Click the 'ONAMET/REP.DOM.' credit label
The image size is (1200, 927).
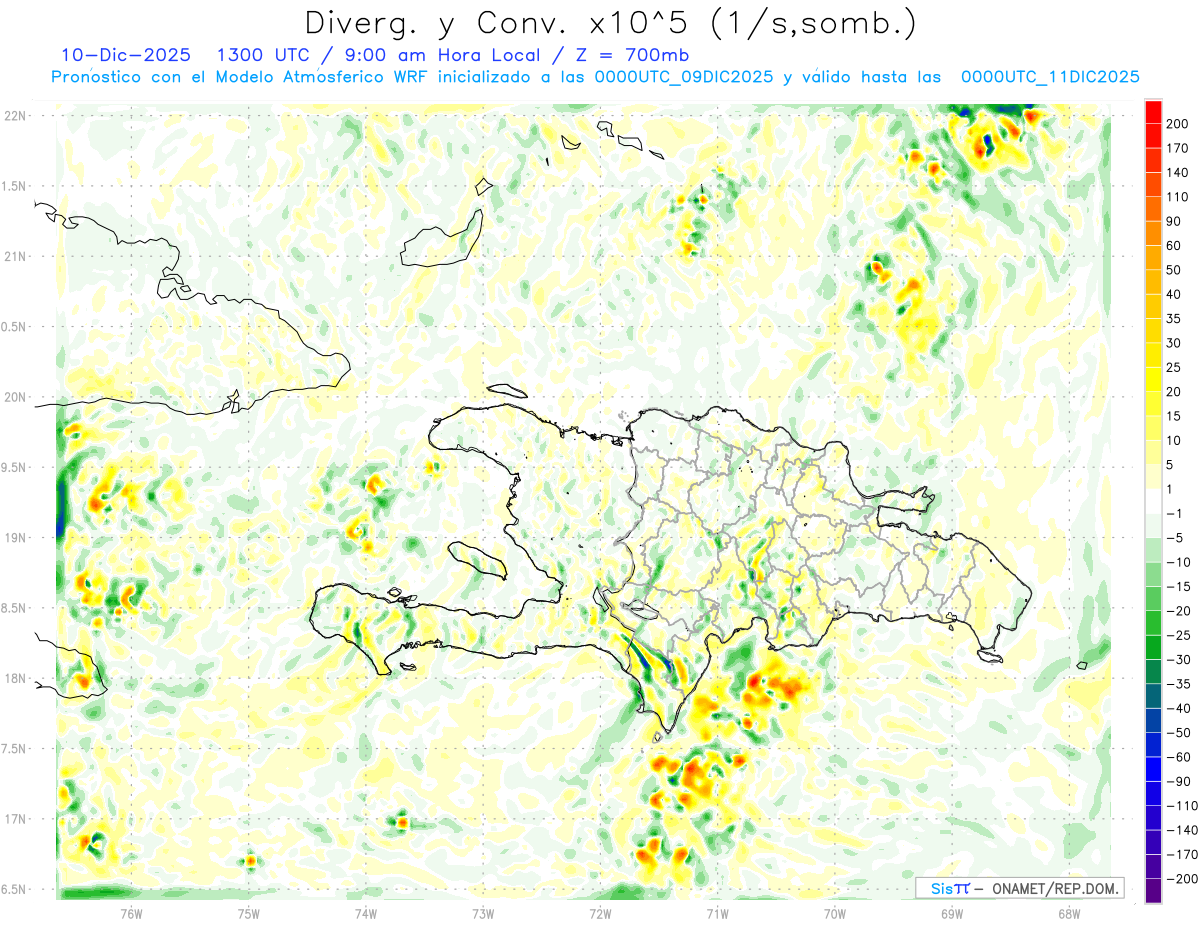(1054, 888)
